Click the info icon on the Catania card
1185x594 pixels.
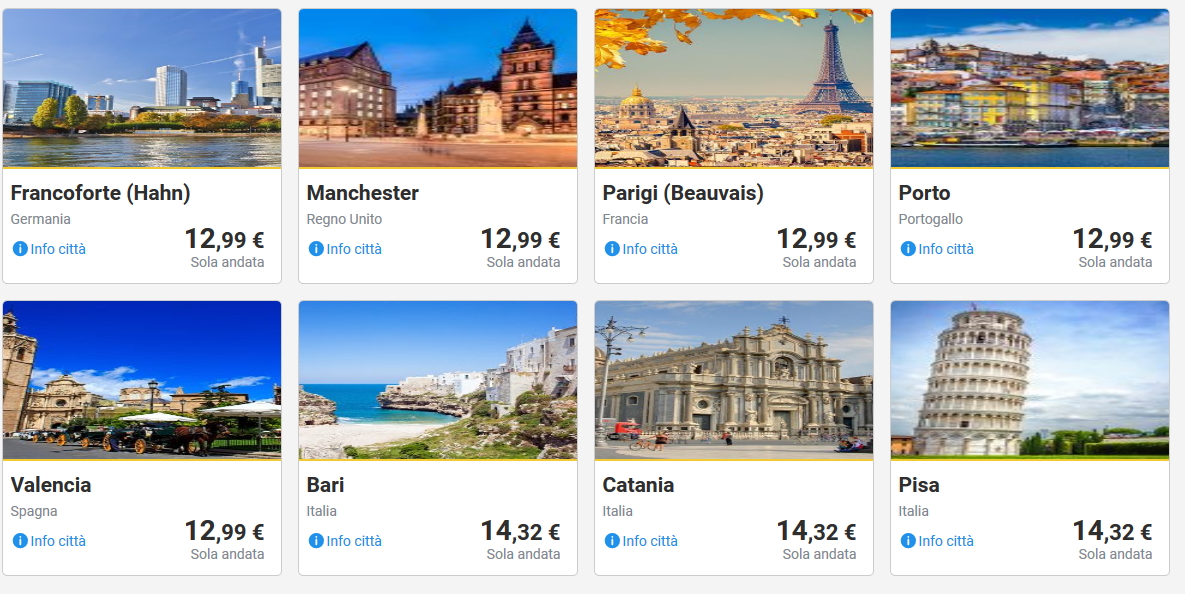click(612, 541)
